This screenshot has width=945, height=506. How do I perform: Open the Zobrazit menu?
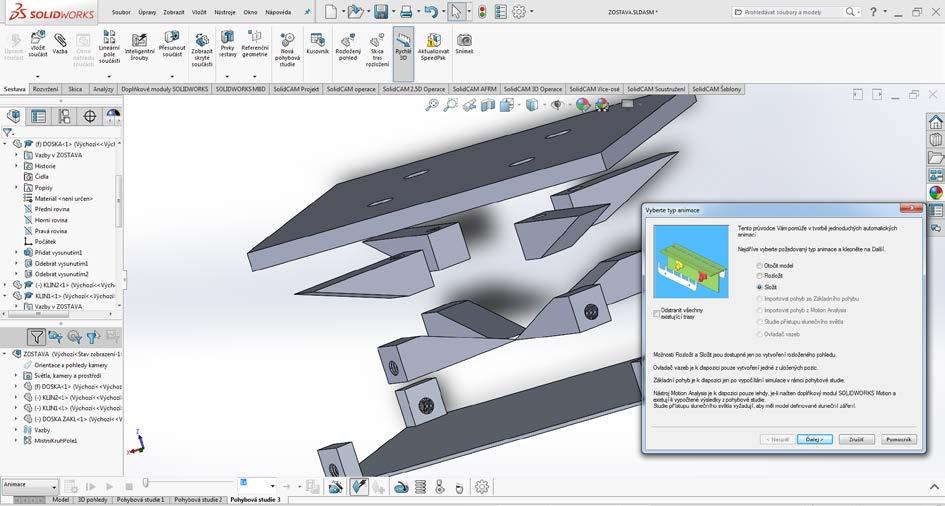(x=174, y=12)
